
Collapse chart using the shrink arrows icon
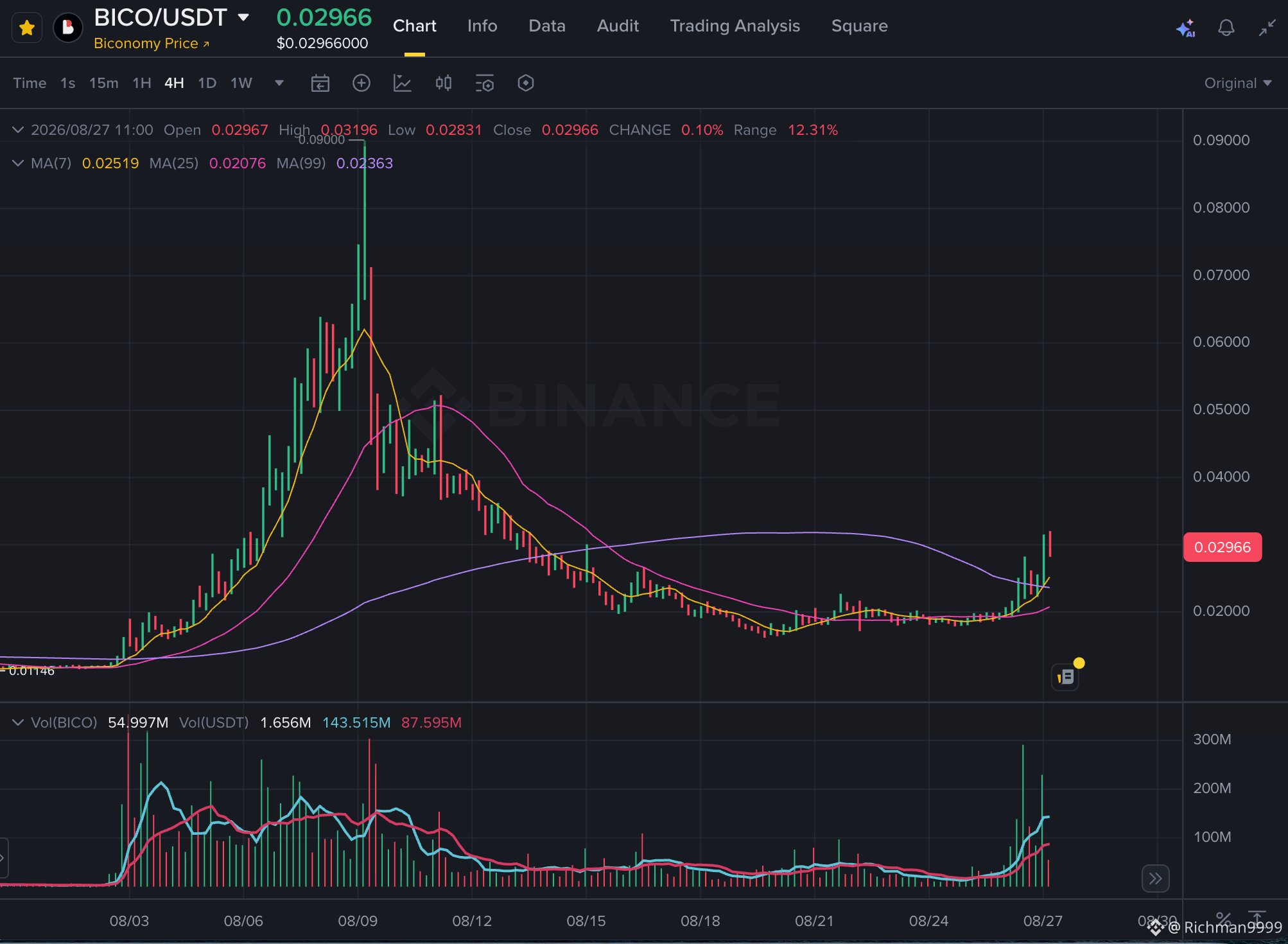pos(1267,28)
